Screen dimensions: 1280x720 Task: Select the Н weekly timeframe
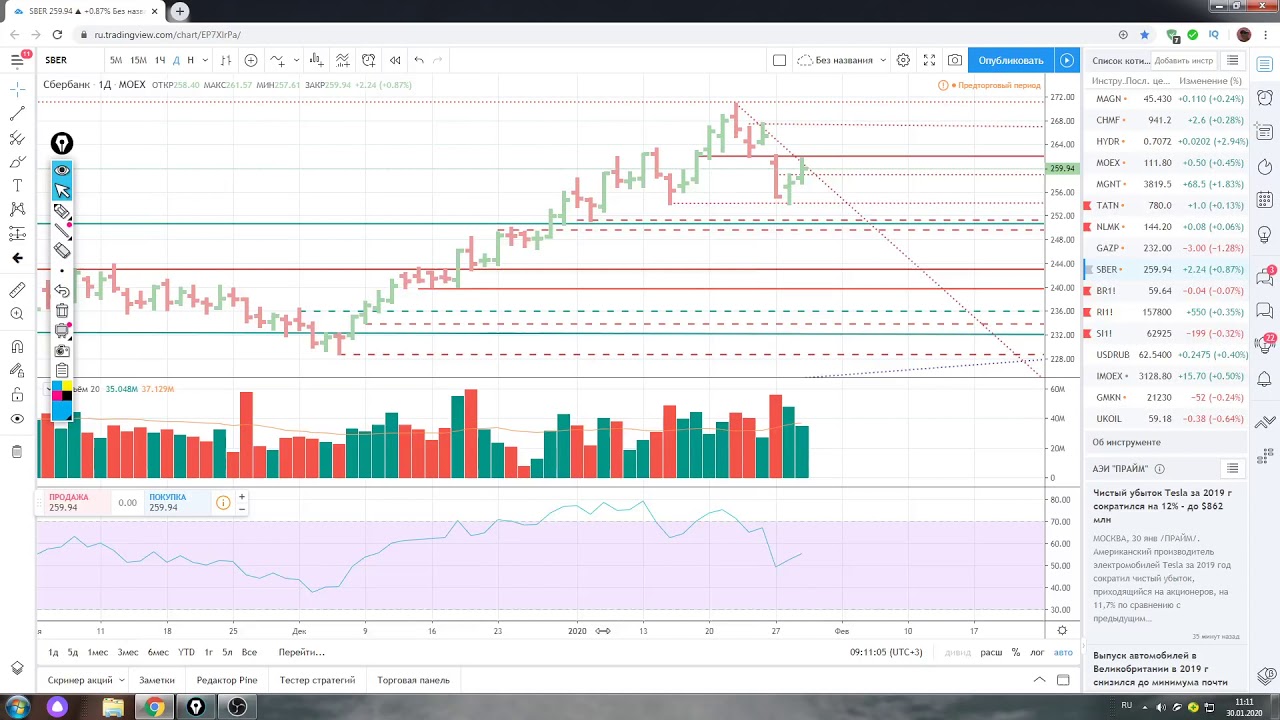[190, 60]
